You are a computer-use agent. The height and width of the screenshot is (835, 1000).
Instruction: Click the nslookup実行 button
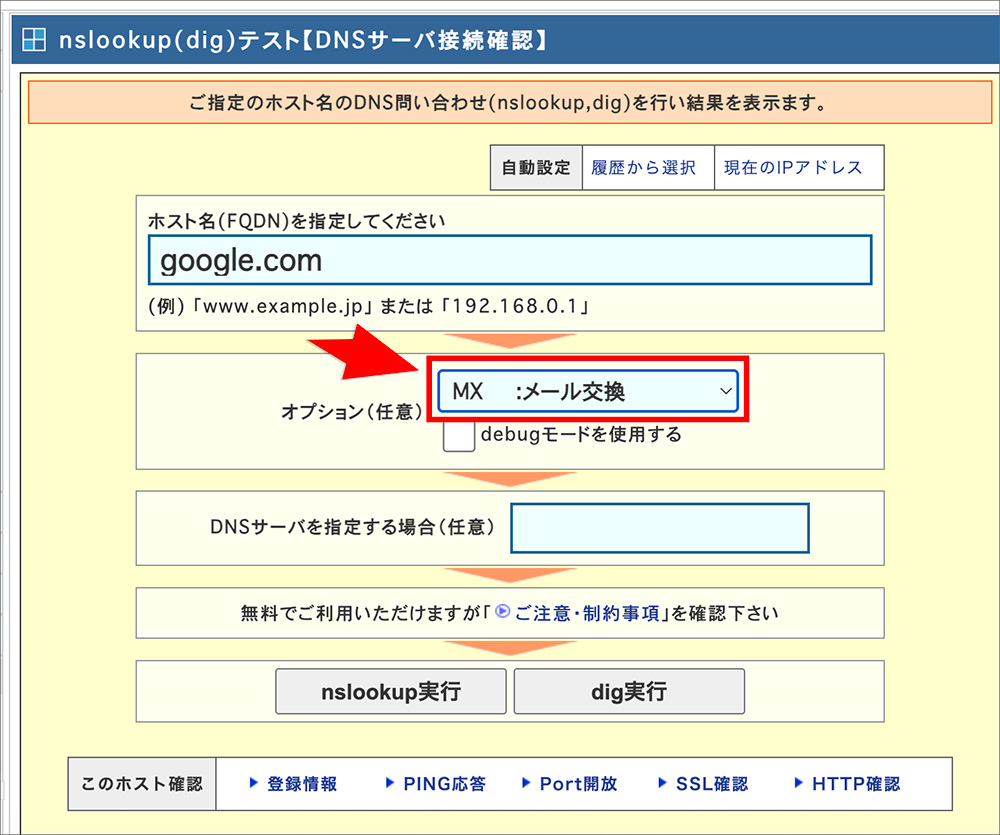[x=390, y=690]
